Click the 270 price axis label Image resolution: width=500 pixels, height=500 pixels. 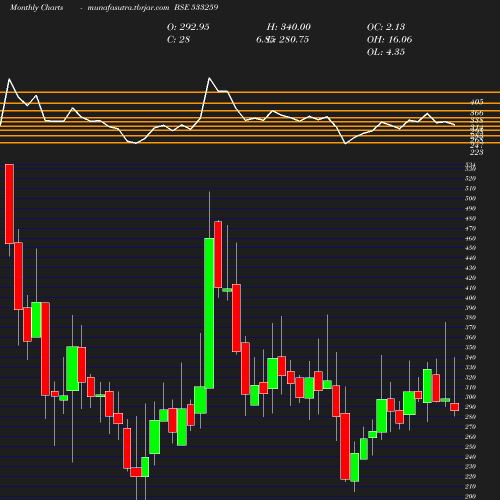coord(470,427)
